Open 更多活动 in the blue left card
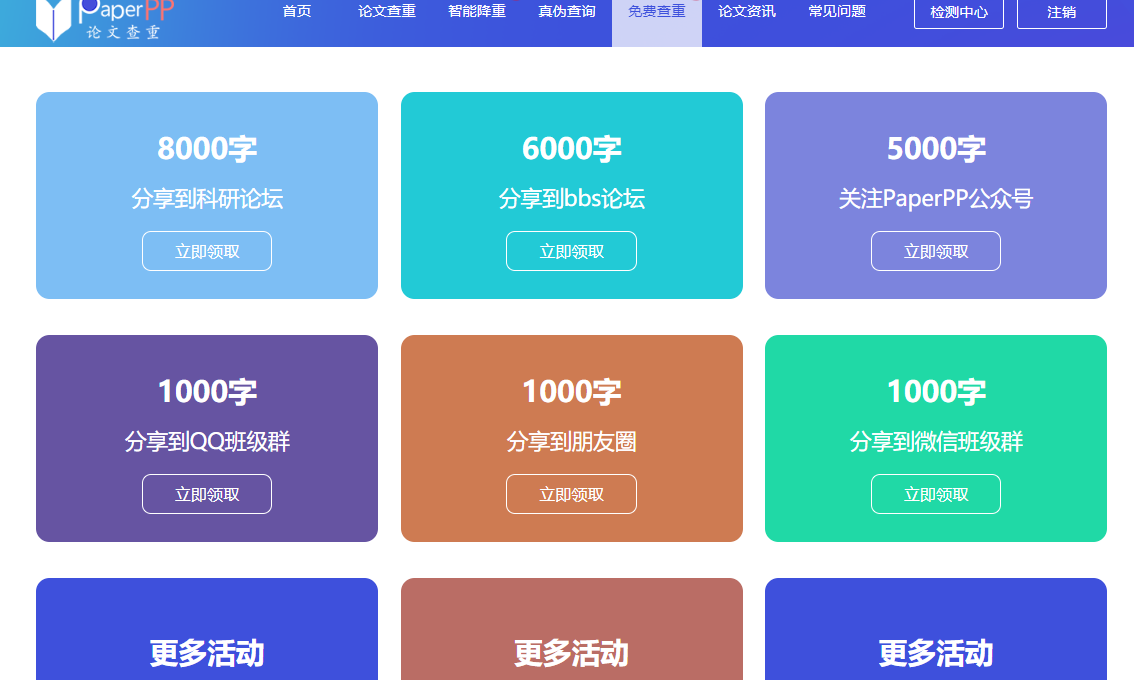 point(207,653)
